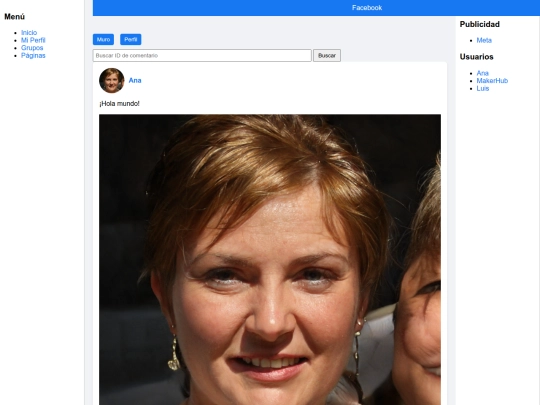This screenshot has height=405, width=540.
Task: Open the large post photo
Action: (x=270, y=260)
